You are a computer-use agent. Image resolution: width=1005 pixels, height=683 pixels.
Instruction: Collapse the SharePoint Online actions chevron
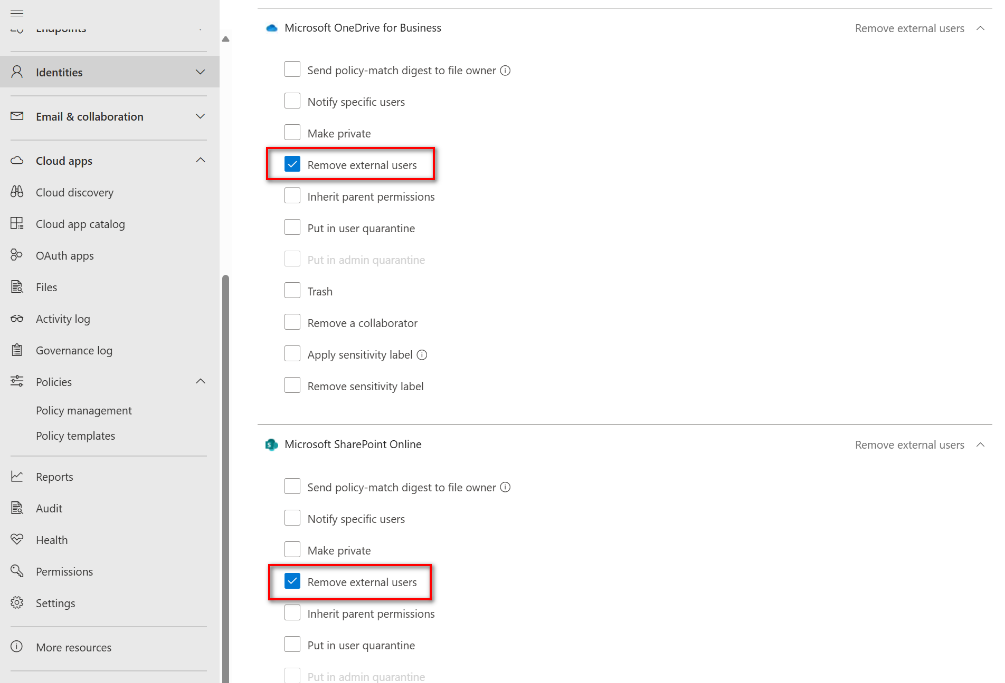click(981, 445)
